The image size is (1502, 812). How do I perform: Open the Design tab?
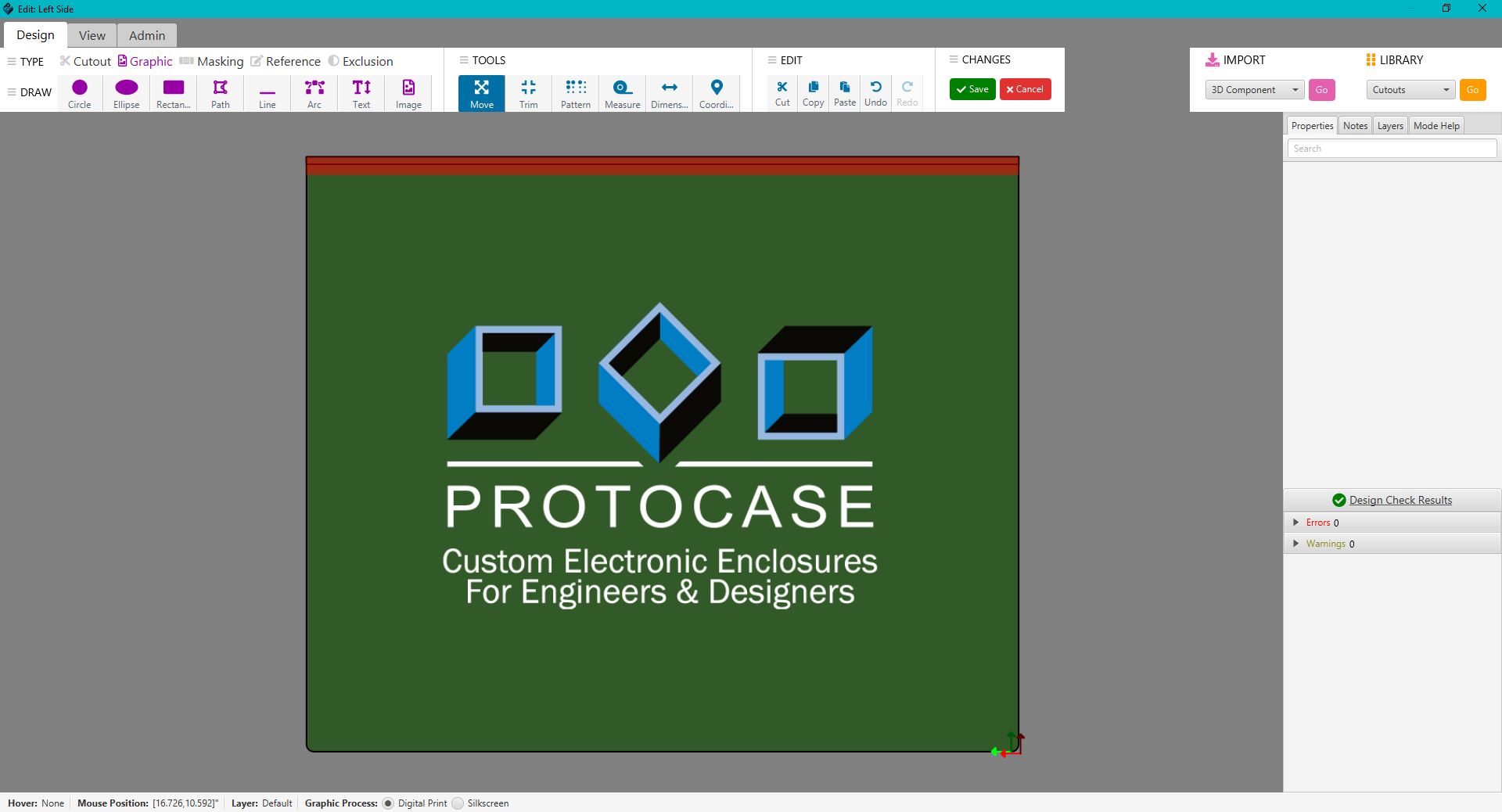coord(35,35)
